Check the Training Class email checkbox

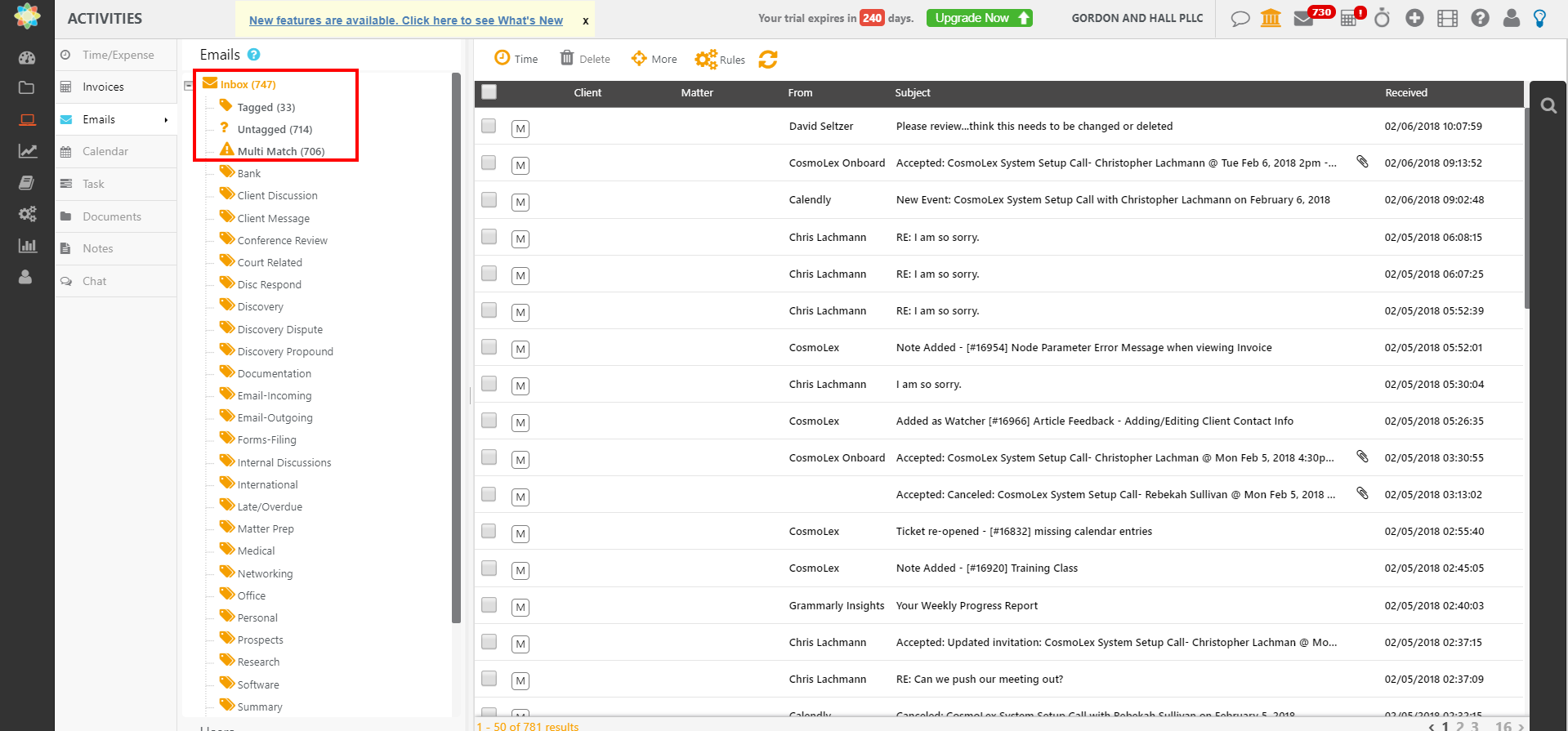[489, 568]
